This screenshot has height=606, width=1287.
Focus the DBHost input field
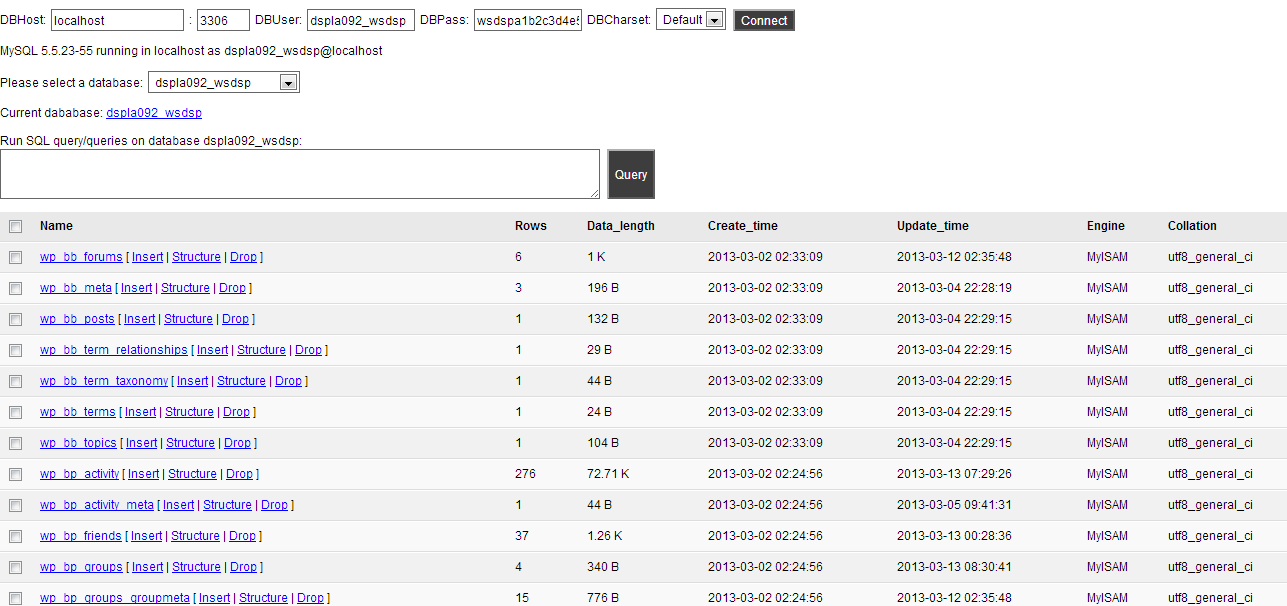tap(117, 20)
